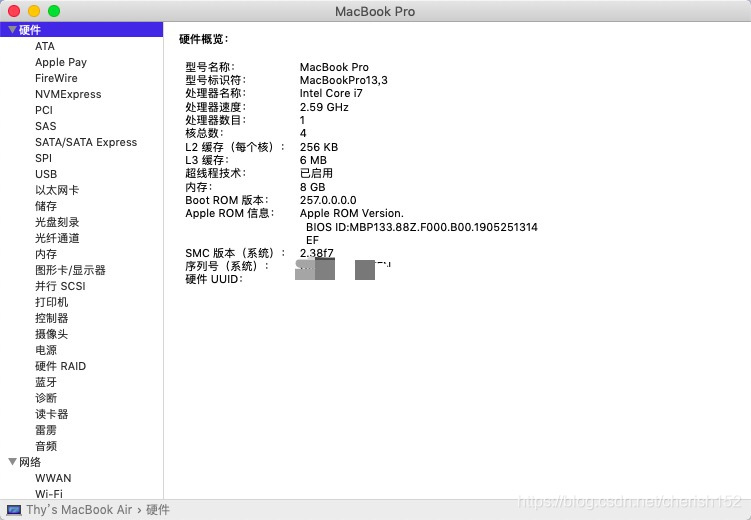Select SAS in the hardware list
Image resolution: width=751 pixels, height=520 pixels.
coord(46,126)
